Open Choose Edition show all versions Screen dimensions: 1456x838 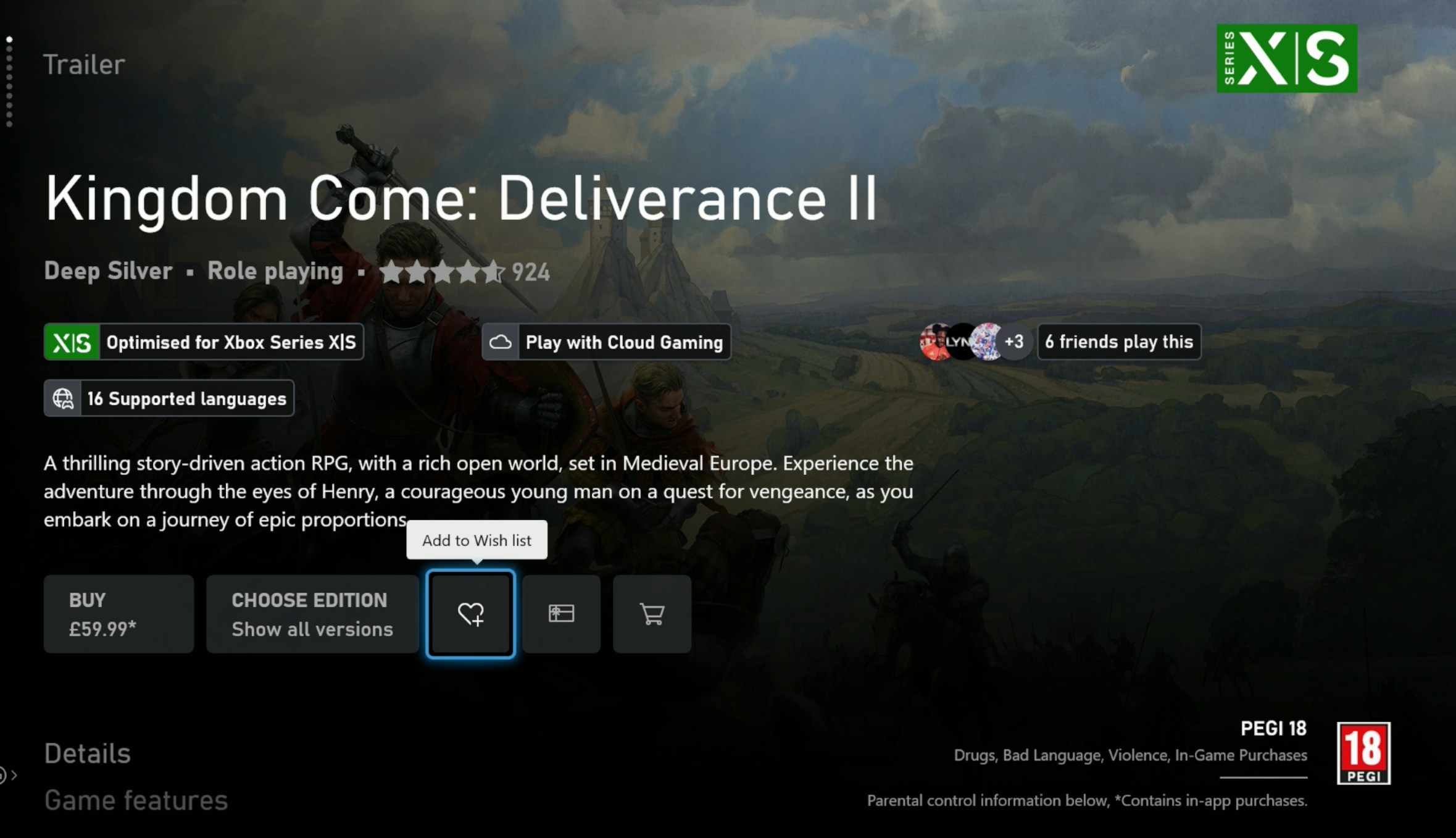312,614
